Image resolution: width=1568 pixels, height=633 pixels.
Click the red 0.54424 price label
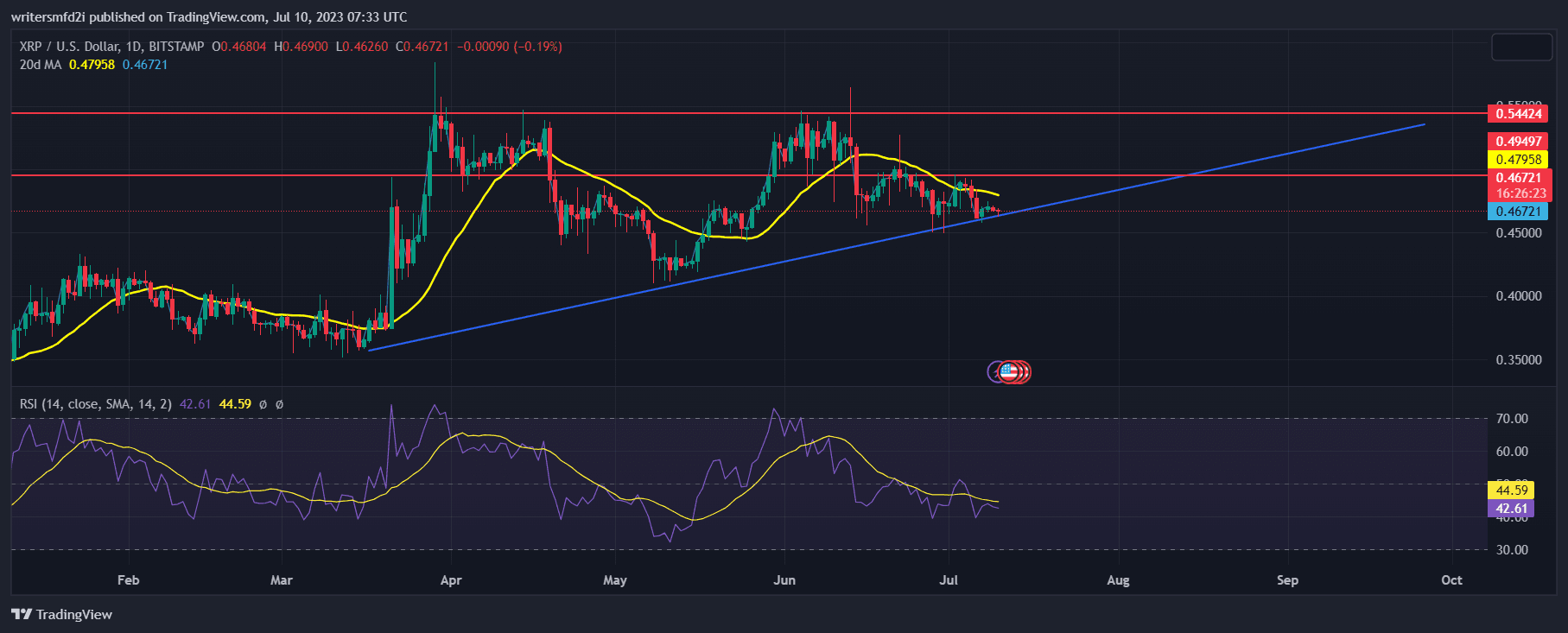1518,114
